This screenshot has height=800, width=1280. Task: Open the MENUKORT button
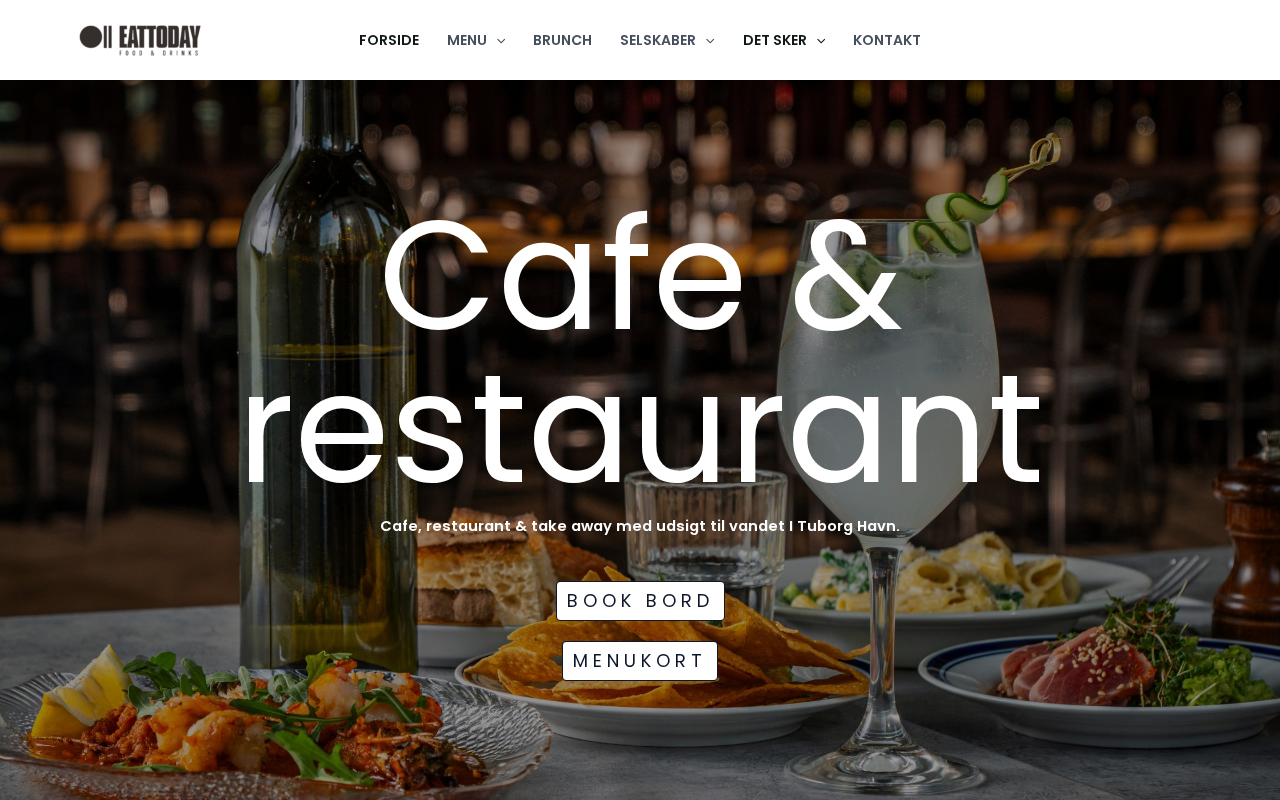coord(640,661)
